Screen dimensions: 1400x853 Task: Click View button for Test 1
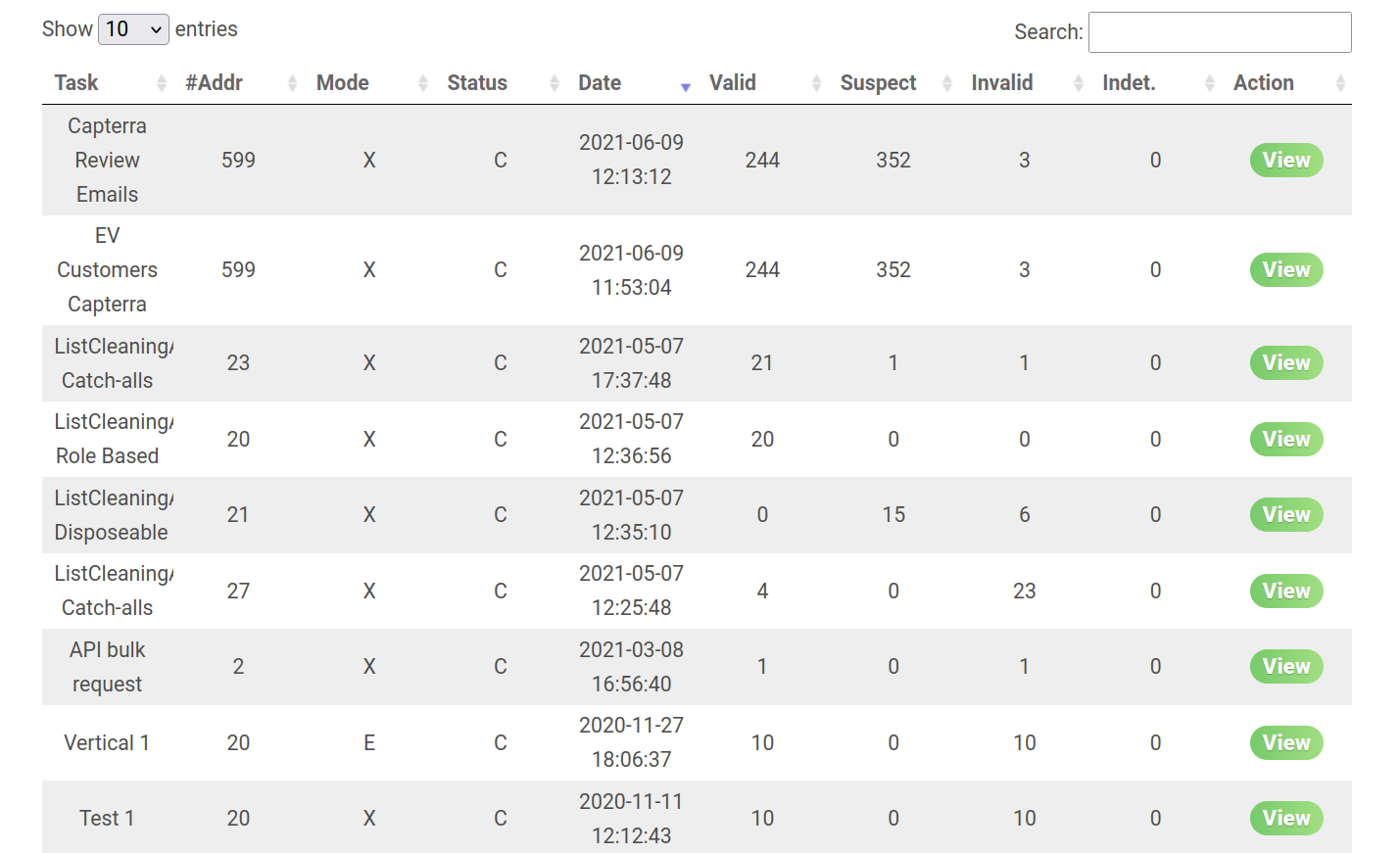pos(1286,819)
